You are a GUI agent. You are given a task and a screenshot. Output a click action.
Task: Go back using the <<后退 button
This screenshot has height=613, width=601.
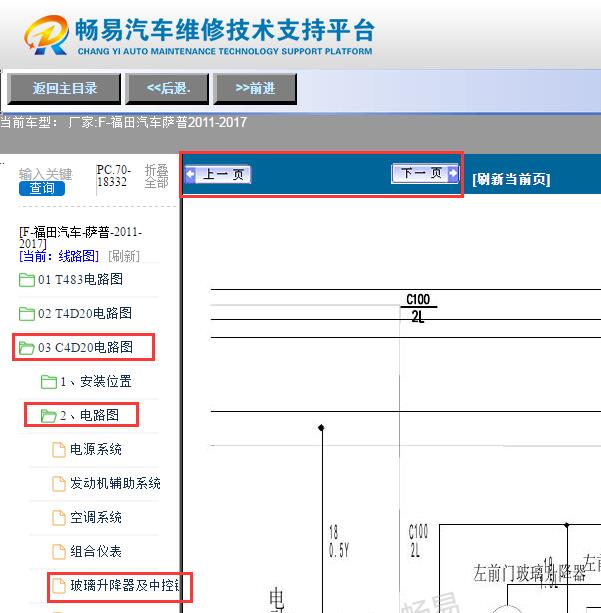click(167, 88)
